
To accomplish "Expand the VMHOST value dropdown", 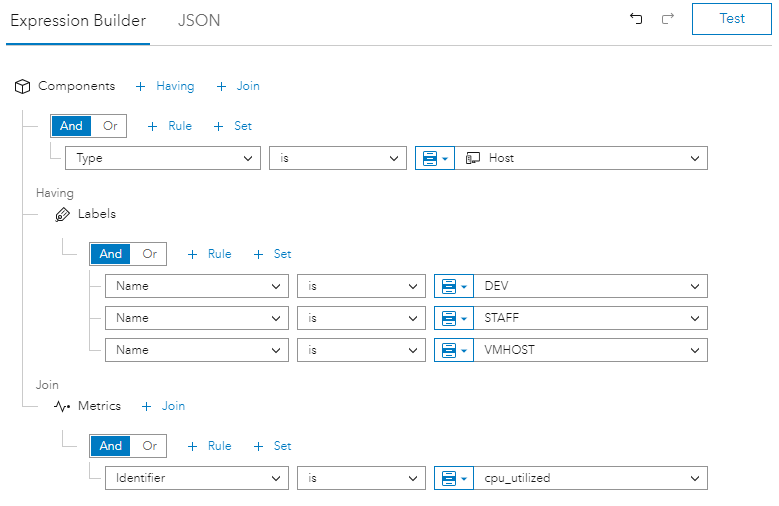I will coord(590,350).
